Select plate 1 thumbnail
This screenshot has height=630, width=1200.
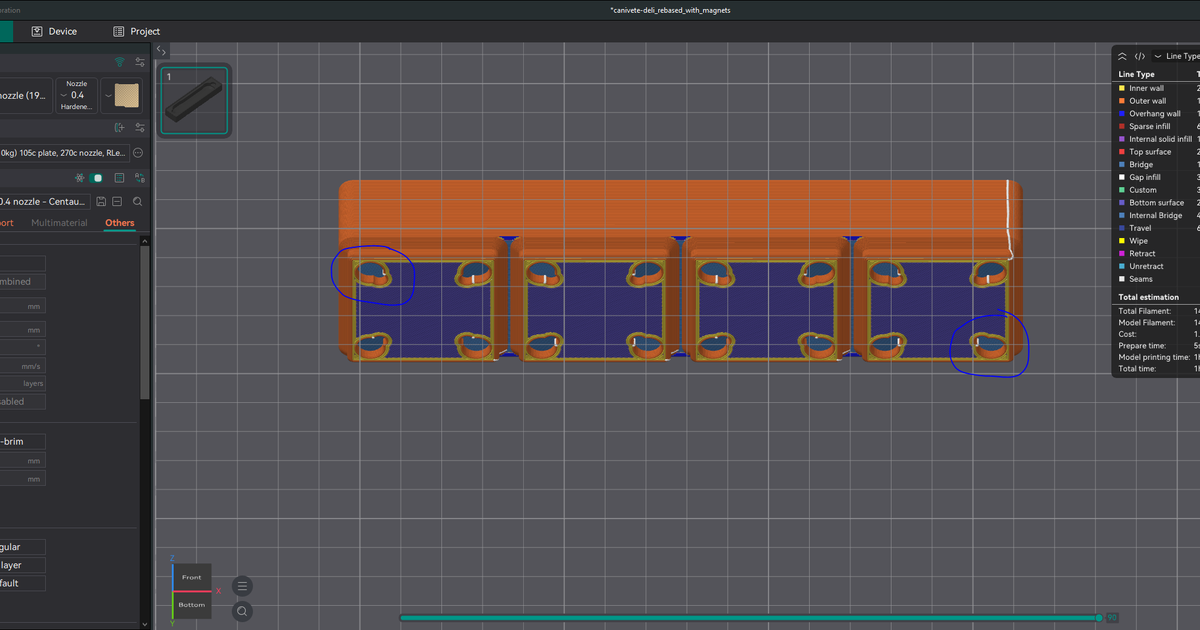(x=195, y=100)
